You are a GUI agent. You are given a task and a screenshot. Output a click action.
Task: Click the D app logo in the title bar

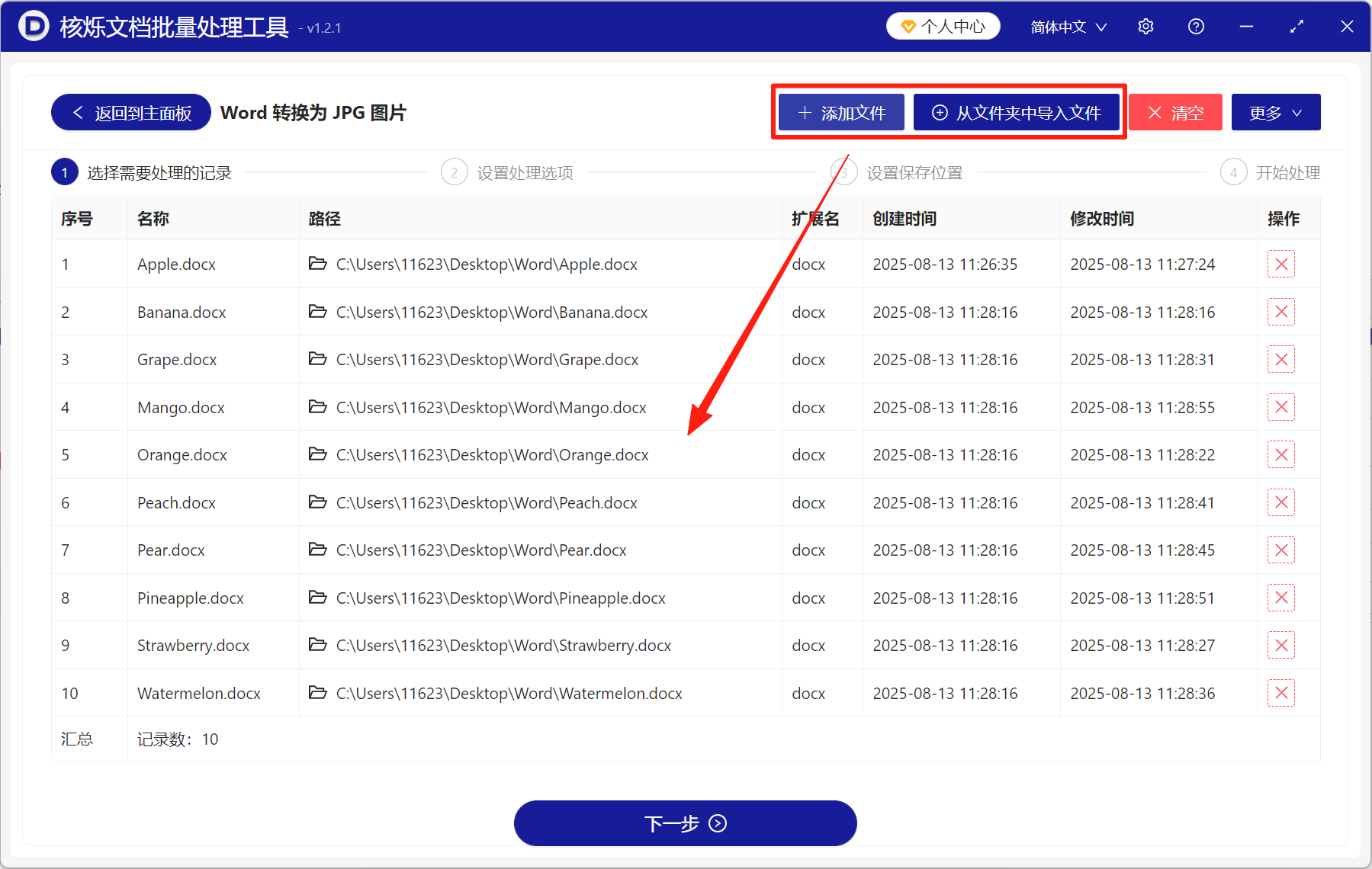coord(32,26)
